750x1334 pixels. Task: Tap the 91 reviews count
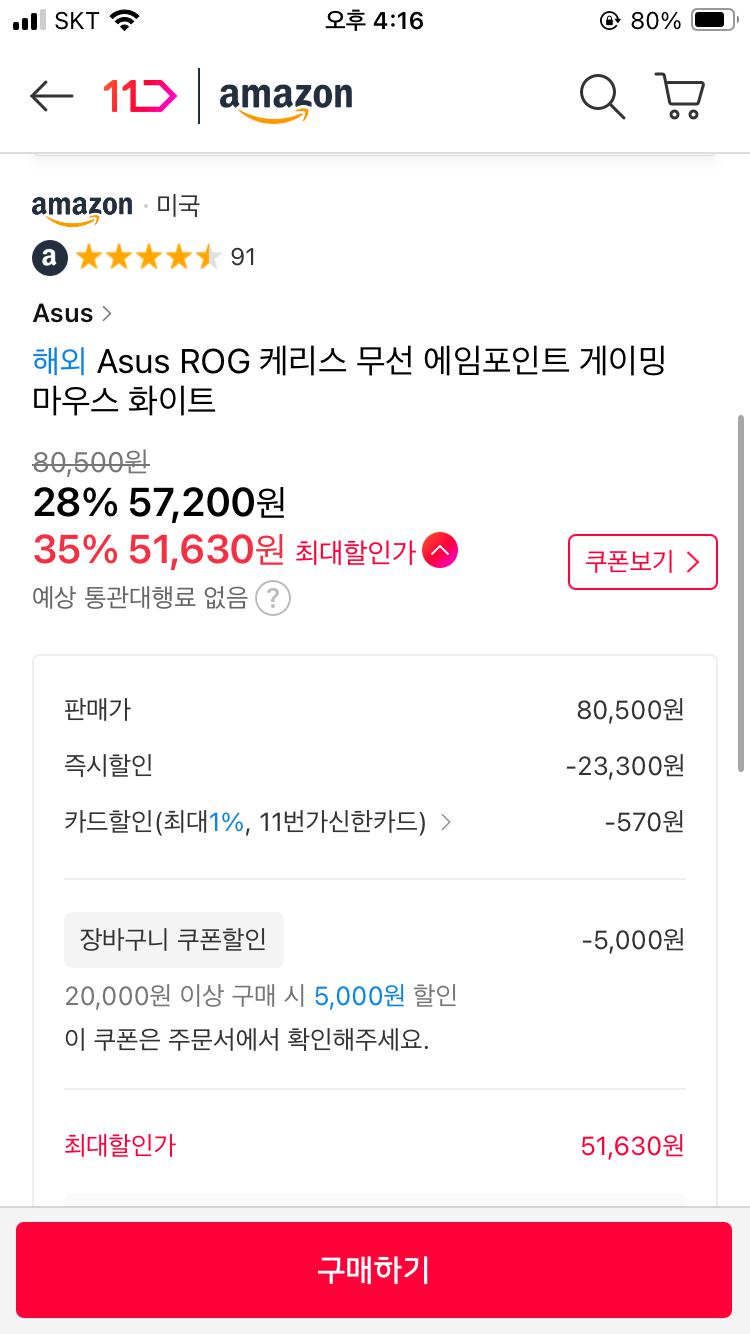[x=243, y=258]
